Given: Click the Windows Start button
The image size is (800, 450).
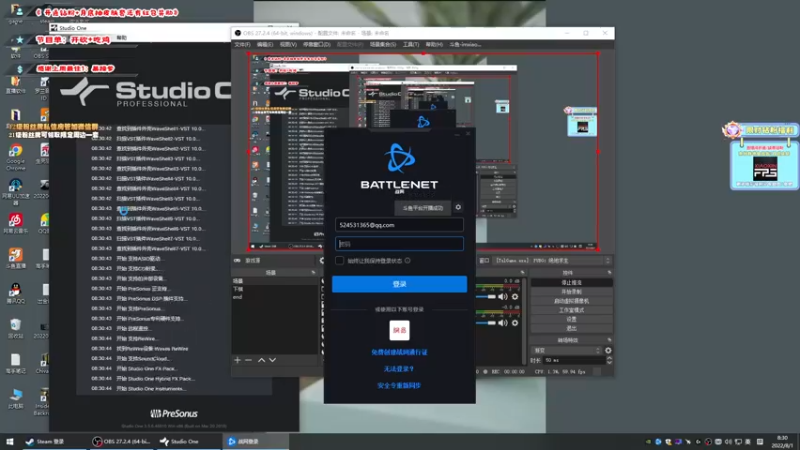Looking at the screenshot, I should [10, 441].
